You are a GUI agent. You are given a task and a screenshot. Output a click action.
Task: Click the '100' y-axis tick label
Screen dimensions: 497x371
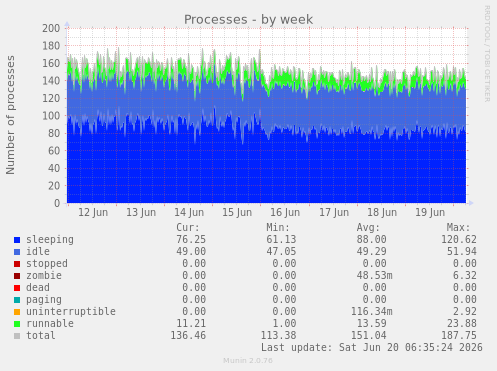(x=51, y=116)
